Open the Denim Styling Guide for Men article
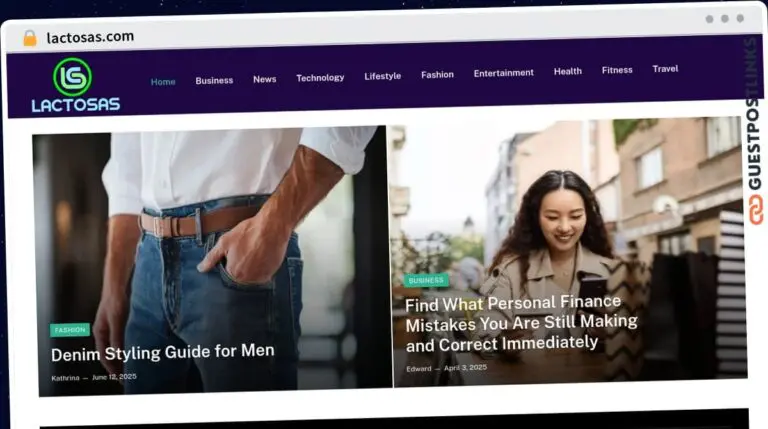Screen dimensions: 768x429 click(162, 352)
